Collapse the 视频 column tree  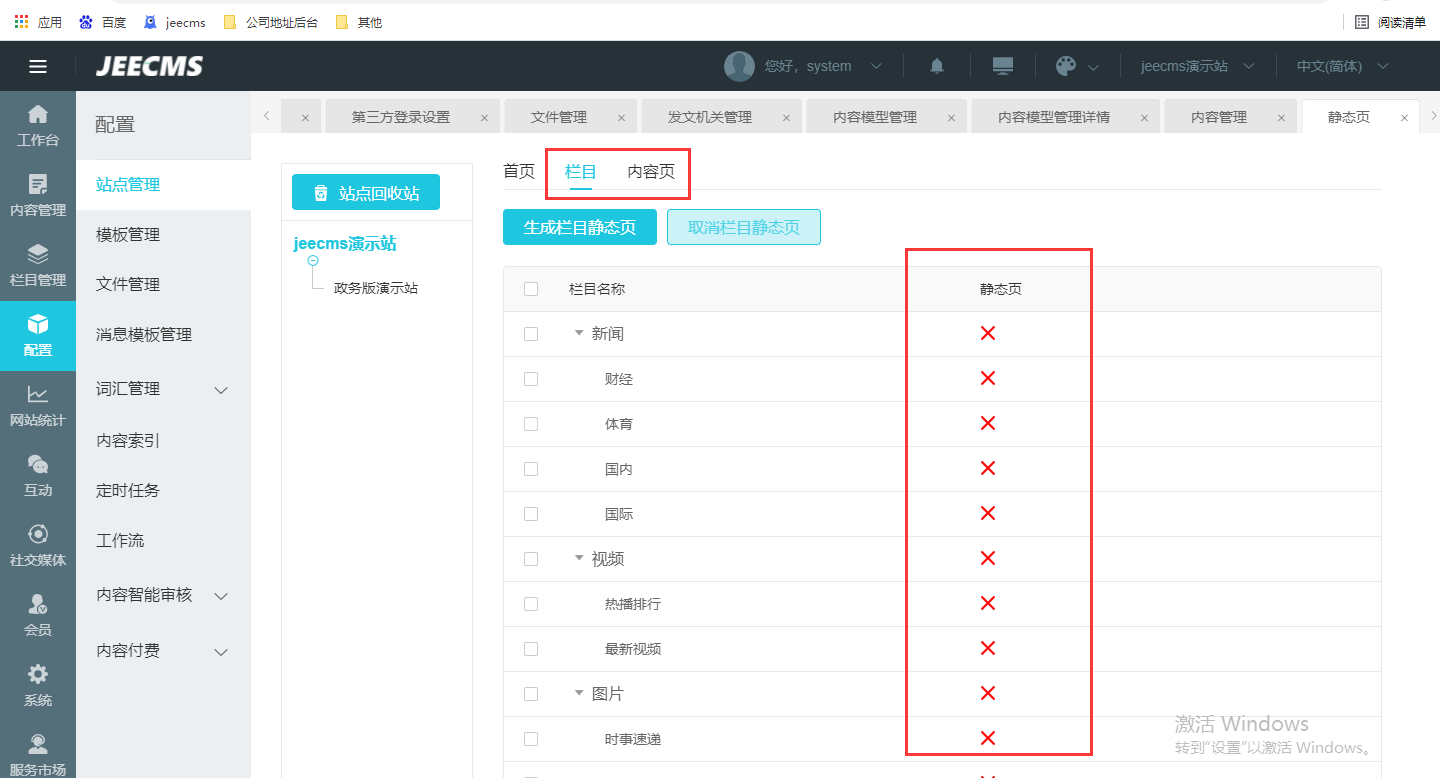pyautogui.click(x=579, y=558)
